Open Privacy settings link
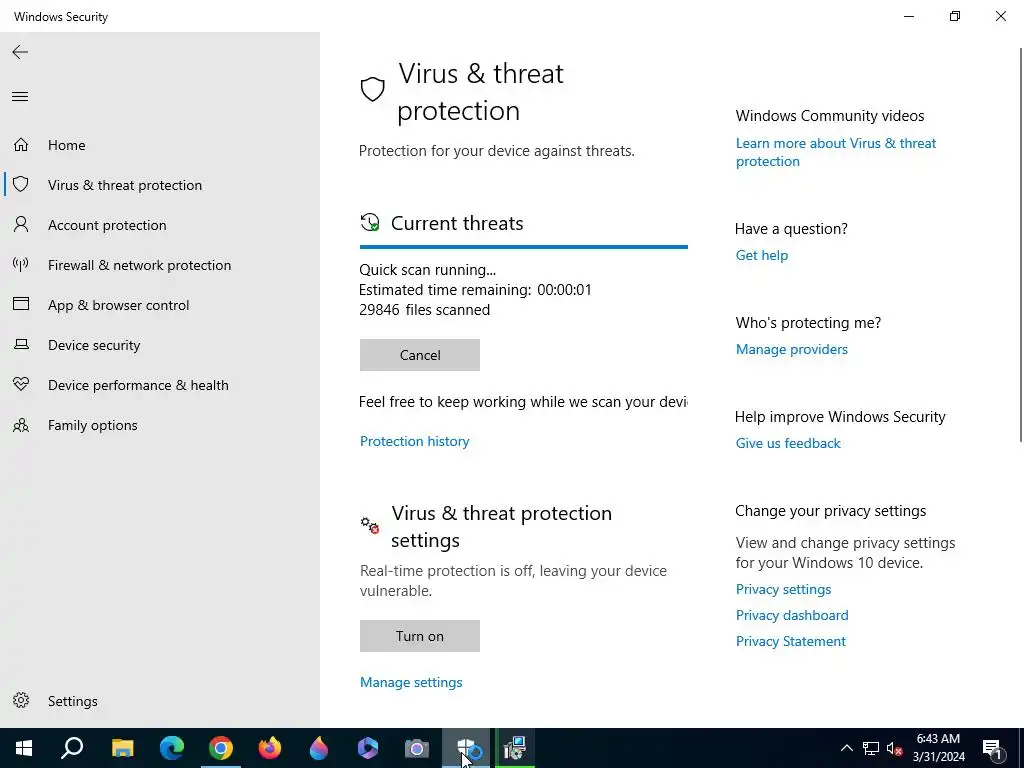Viewport: 1024px width, 768px height. (783, 589)
